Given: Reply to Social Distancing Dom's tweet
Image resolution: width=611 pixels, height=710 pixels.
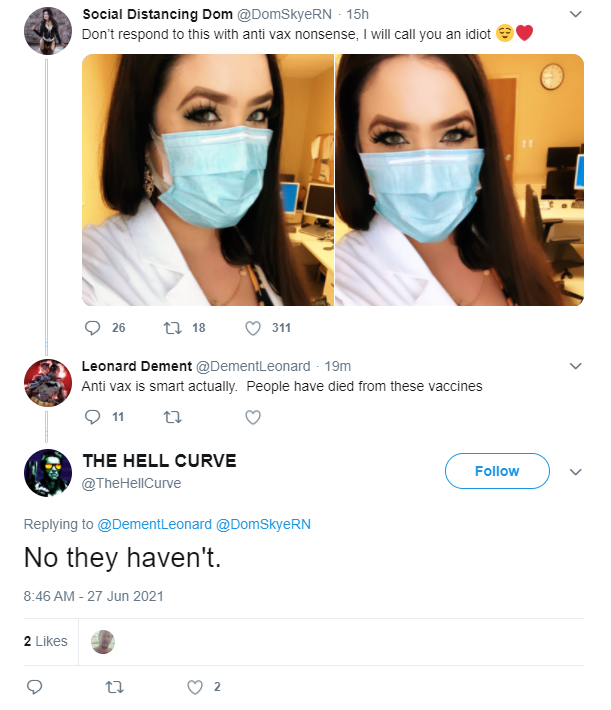Looking at the screenshot, I should tap(92, 327).
